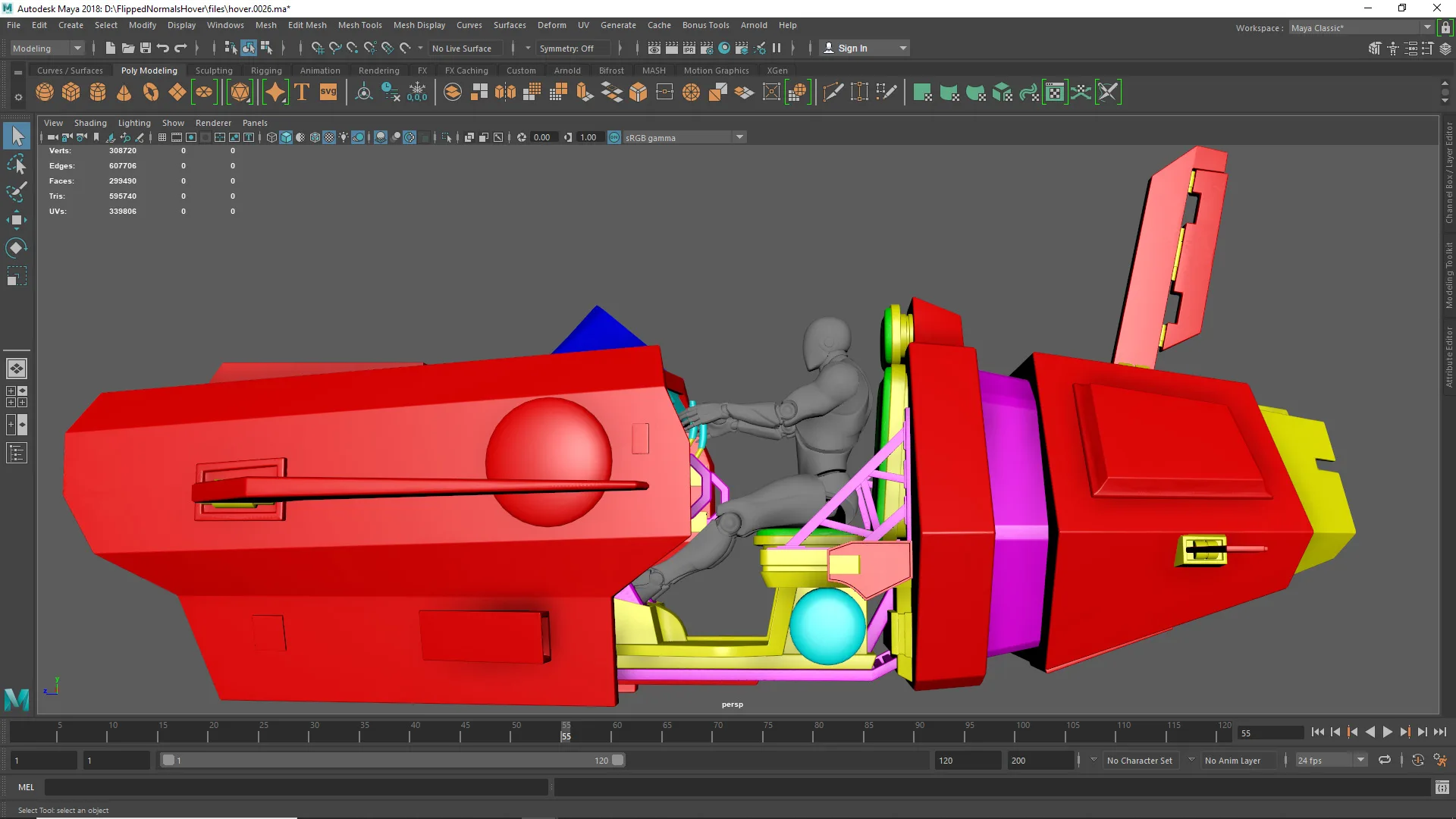The width and height of the screenshot is (1456, 819).
Task: Click the Sign In button
Action: pos(853,48)
